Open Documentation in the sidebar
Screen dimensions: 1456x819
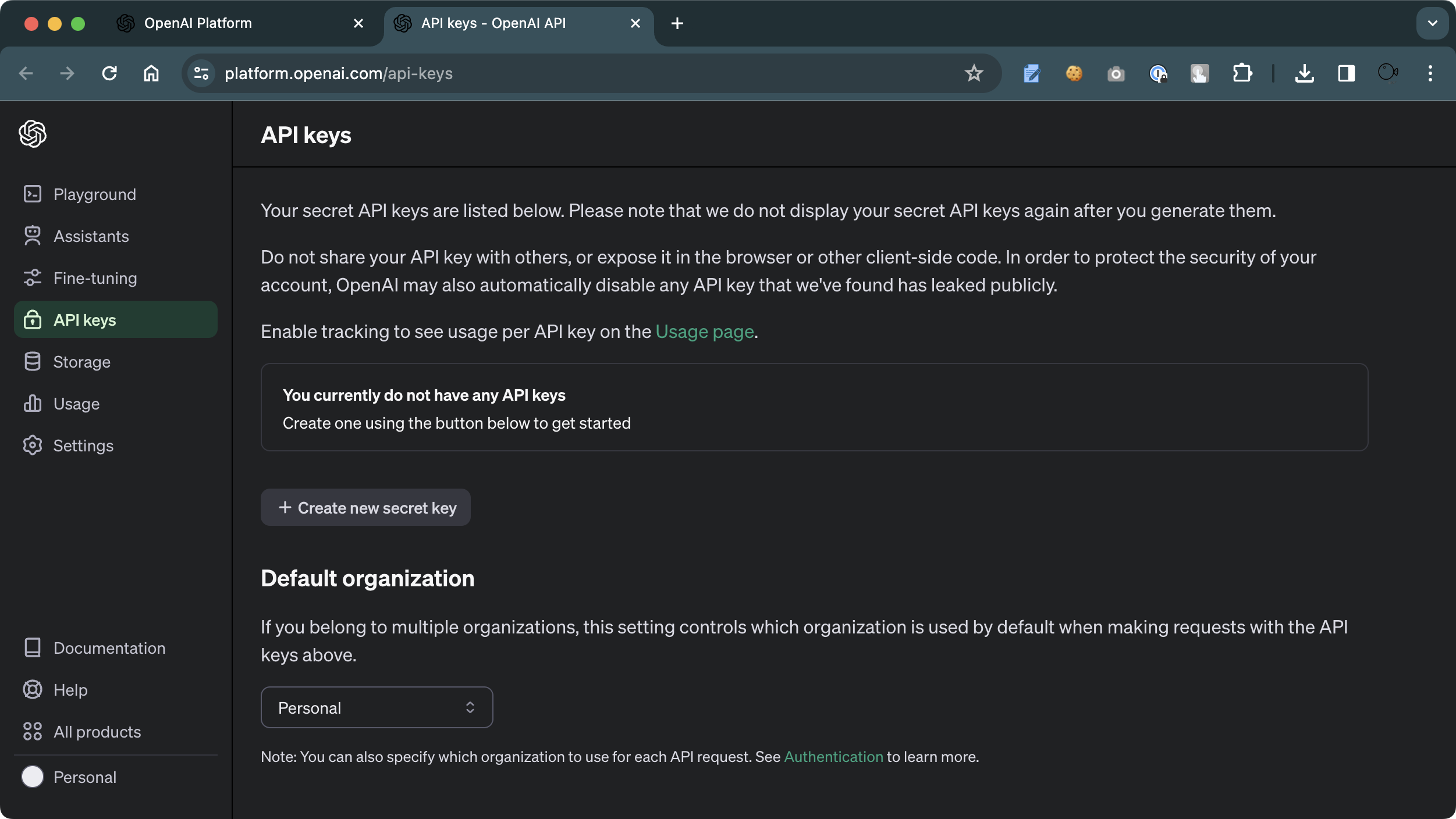point(109,648)
